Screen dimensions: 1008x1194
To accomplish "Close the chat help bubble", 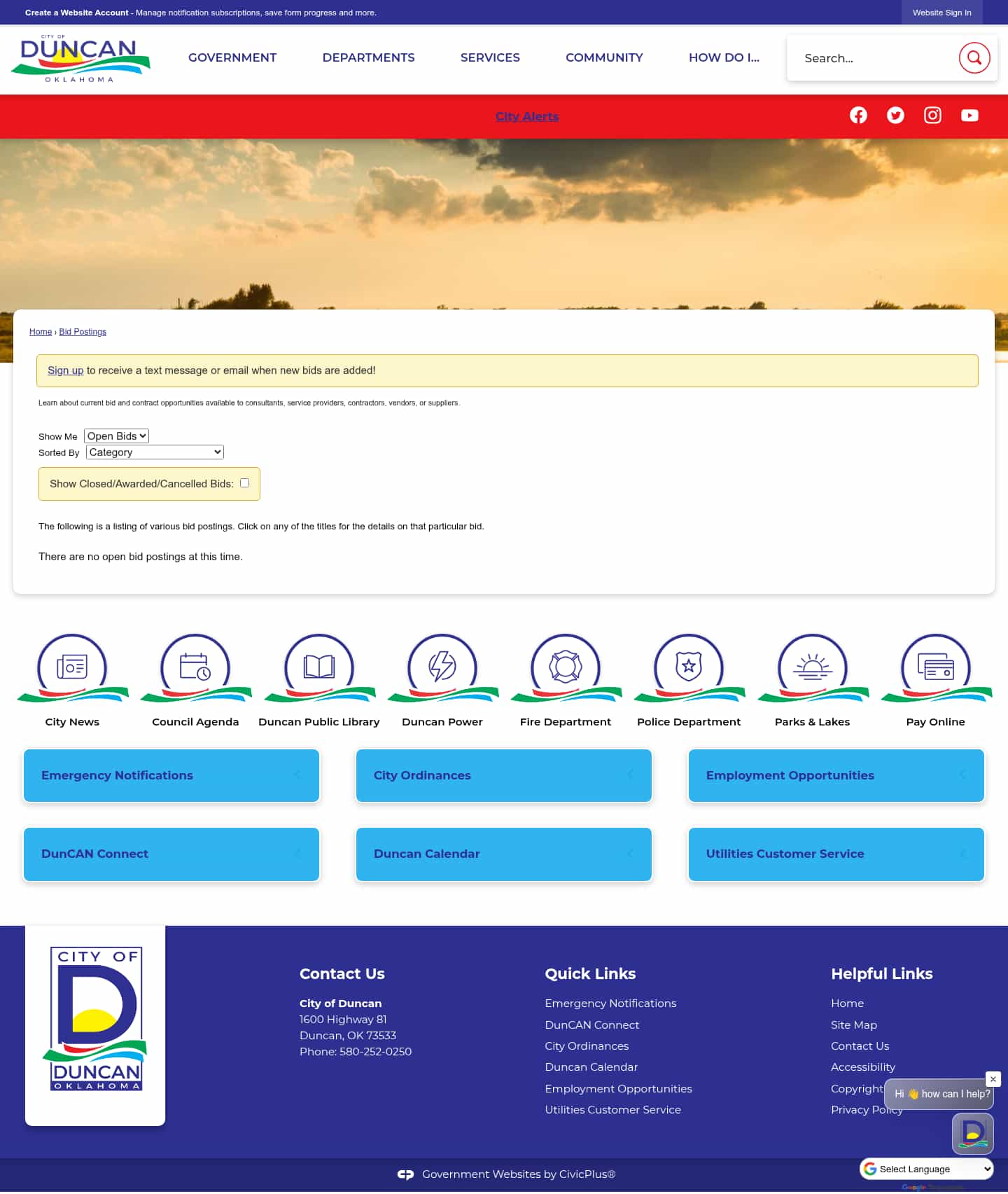I will (993, 1079).
